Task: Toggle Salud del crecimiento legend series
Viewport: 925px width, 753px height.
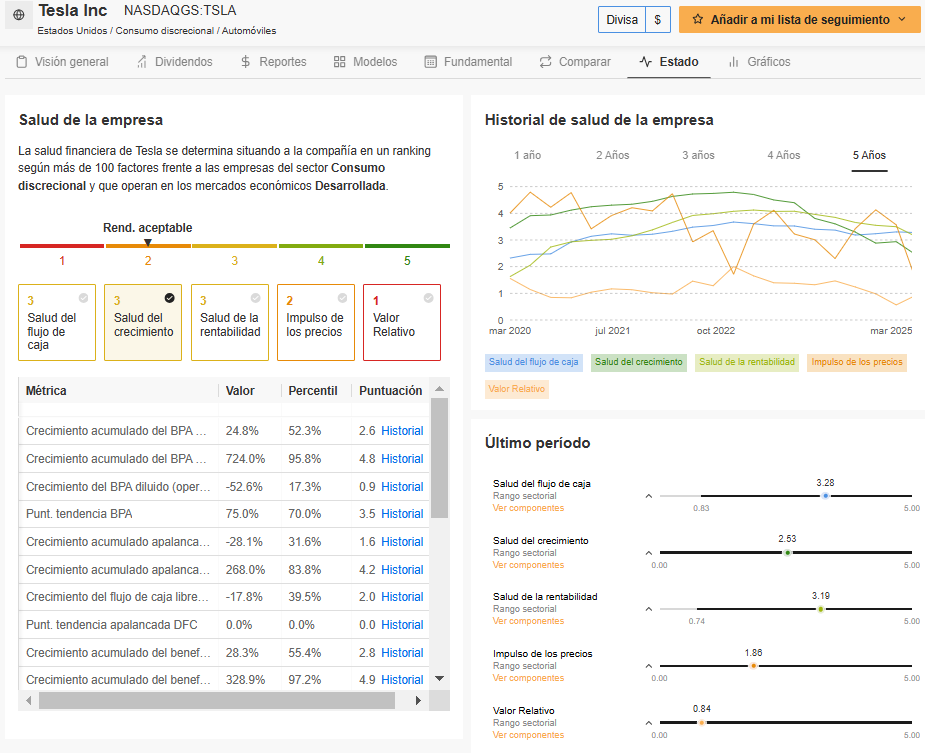Action: click(639, 362)
